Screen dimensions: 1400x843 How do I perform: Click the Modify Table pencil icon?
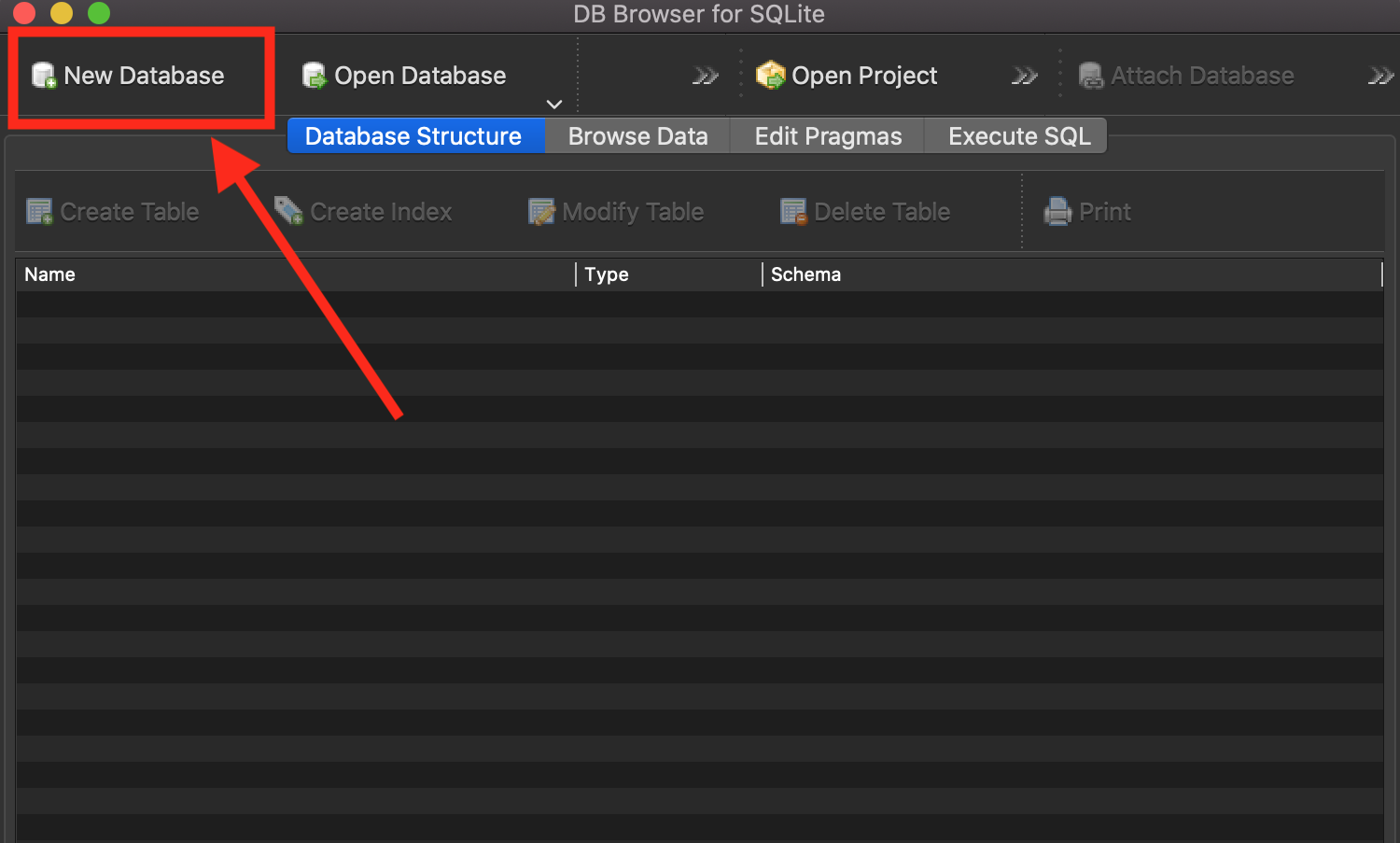click(541, 212)
